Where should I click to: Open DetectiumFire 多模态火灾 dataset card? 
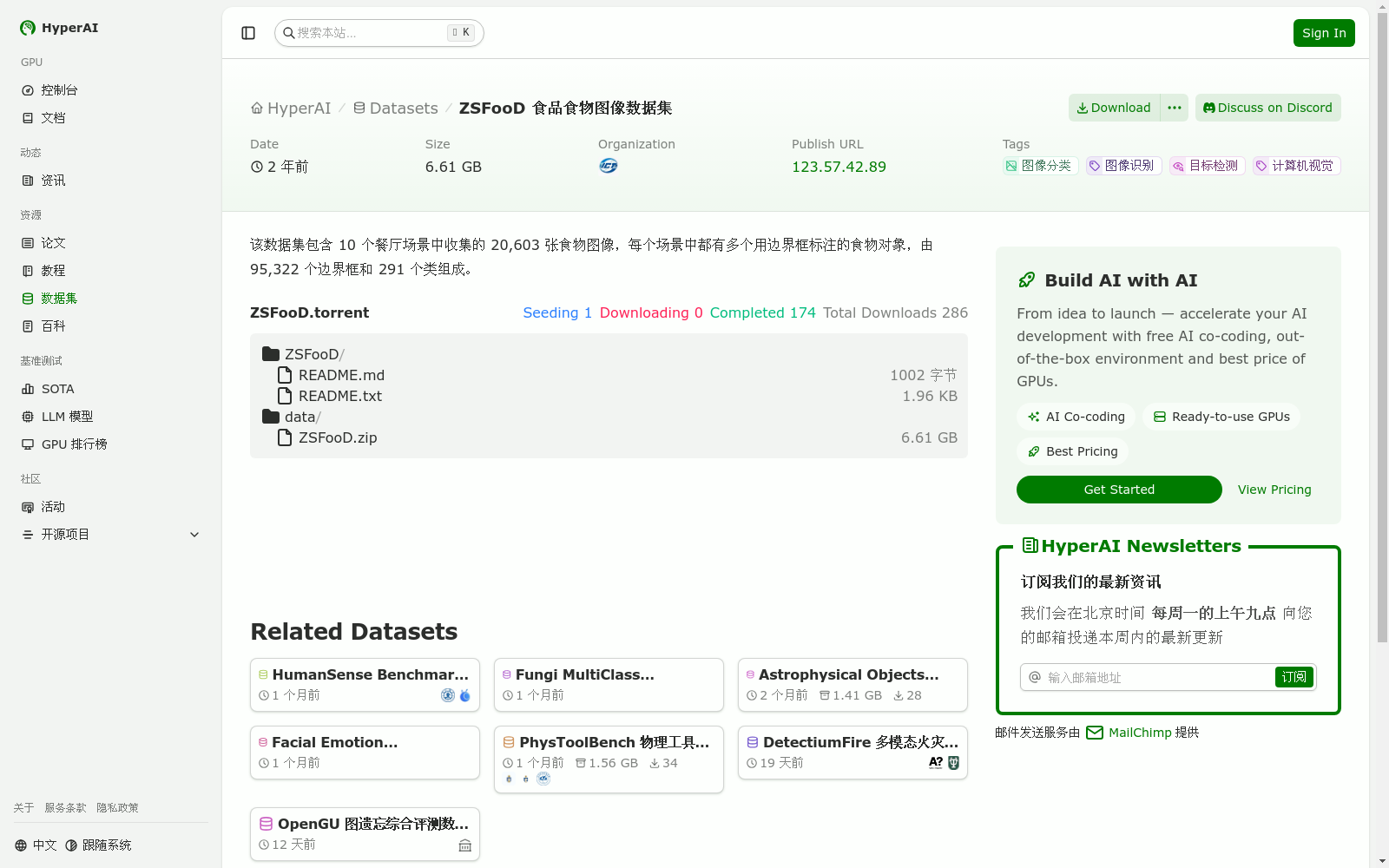pos(852,753)
